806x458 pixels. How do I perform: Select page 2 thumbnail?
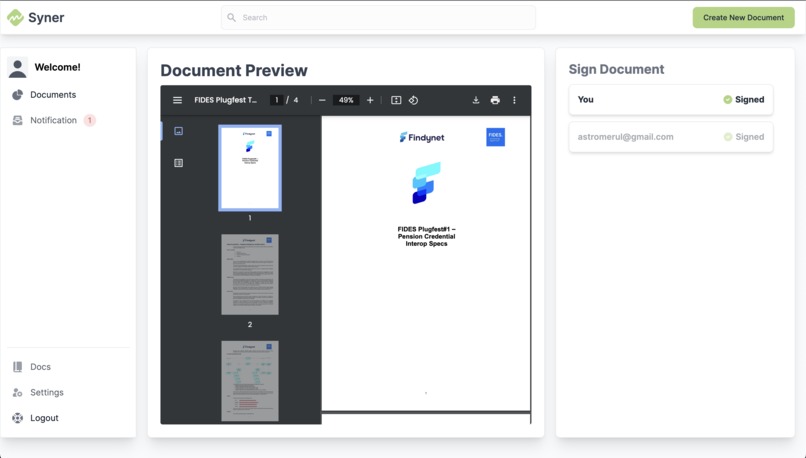pyautogui.click(x=250, y=274)
